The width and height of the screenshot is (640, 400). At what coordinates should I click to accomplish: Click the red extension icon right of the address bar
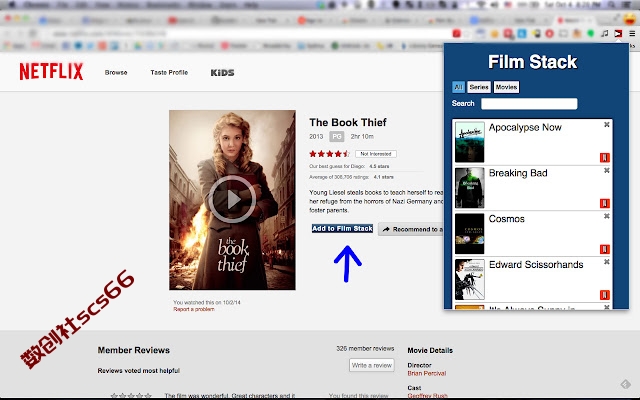point(457,33)
